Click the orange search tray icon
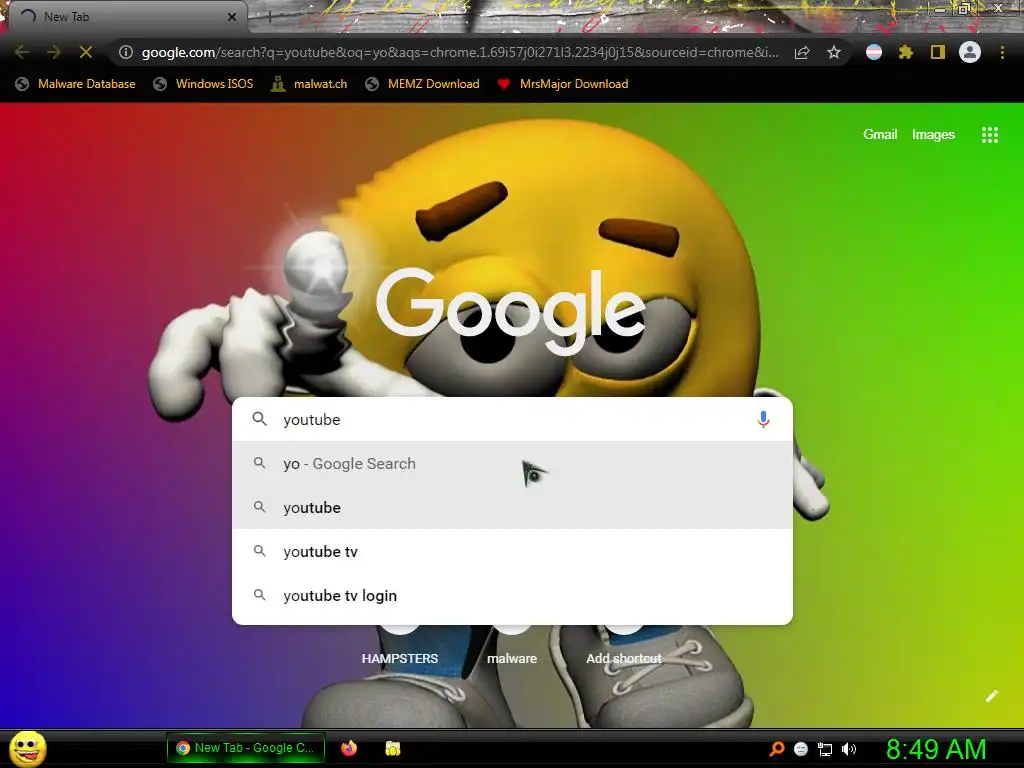 coord(776,749)
